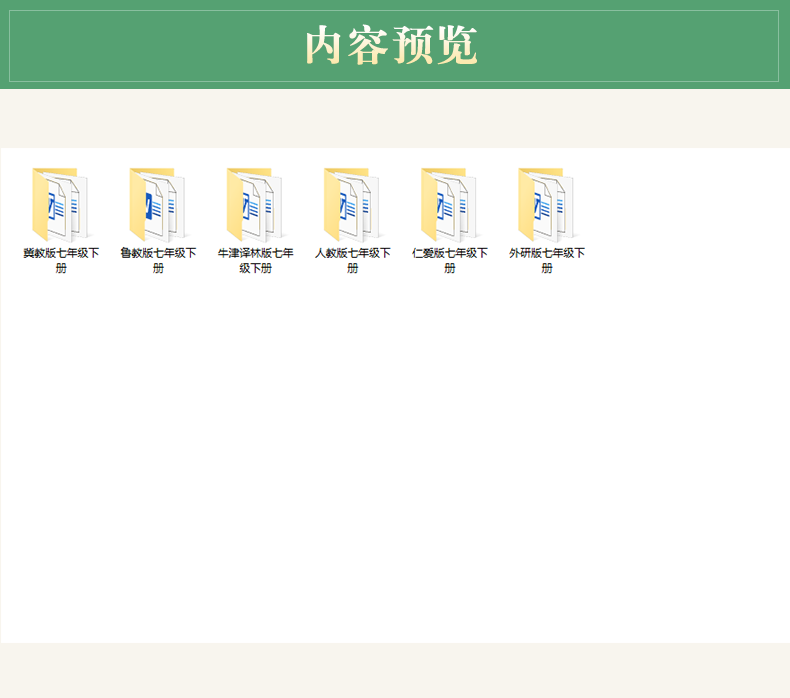790x698 pixels.
Task: Open the 冀教版七年级下册 folder icon
Action: [x=60, y=205]
